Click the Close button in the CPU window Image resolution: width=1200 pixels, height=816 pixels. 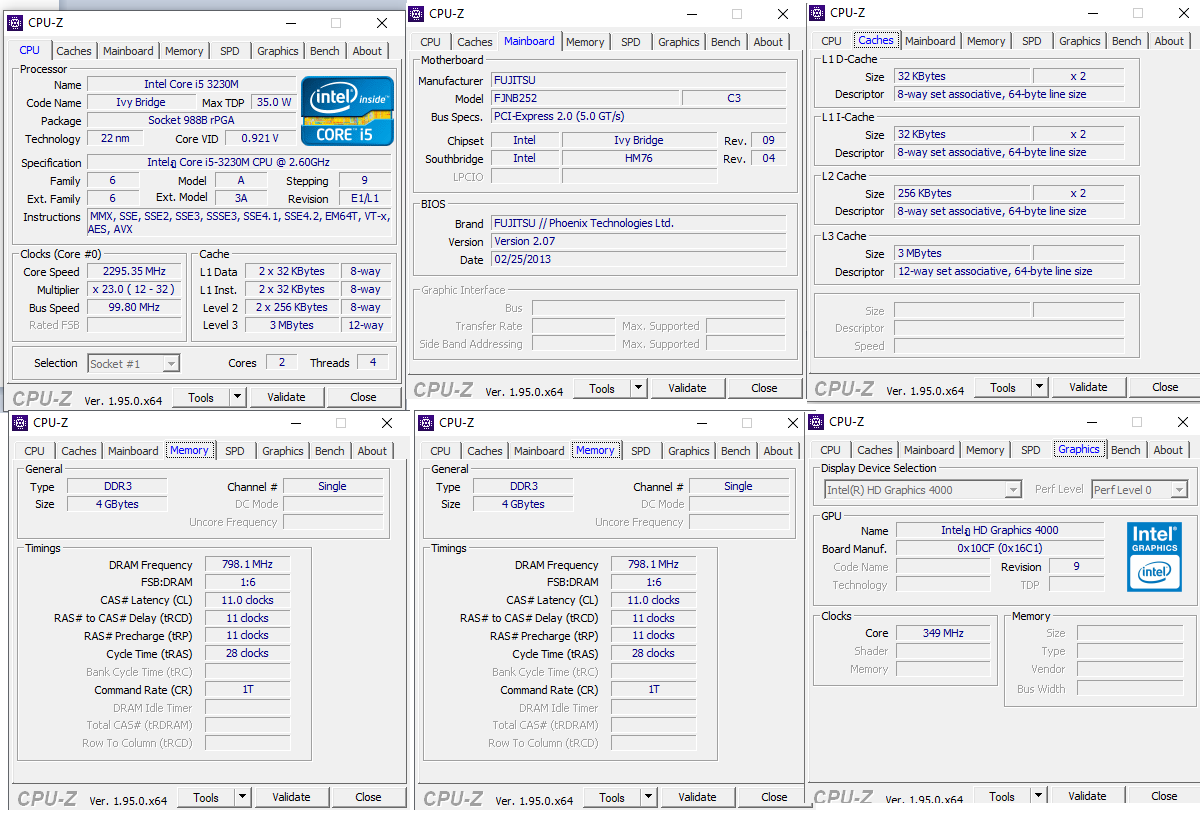point(363,397)
